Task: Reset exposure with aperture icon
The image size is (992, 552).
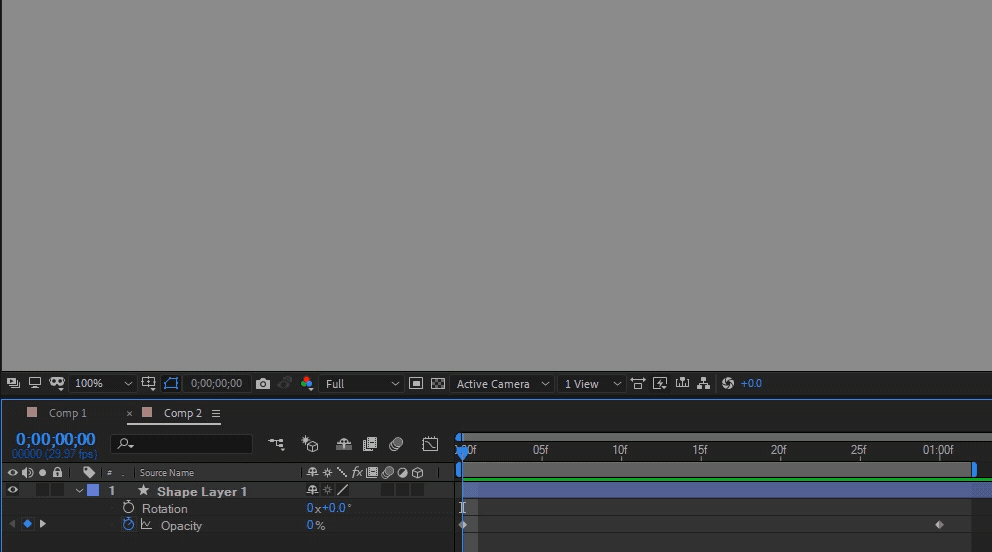Action: (728, 383)
